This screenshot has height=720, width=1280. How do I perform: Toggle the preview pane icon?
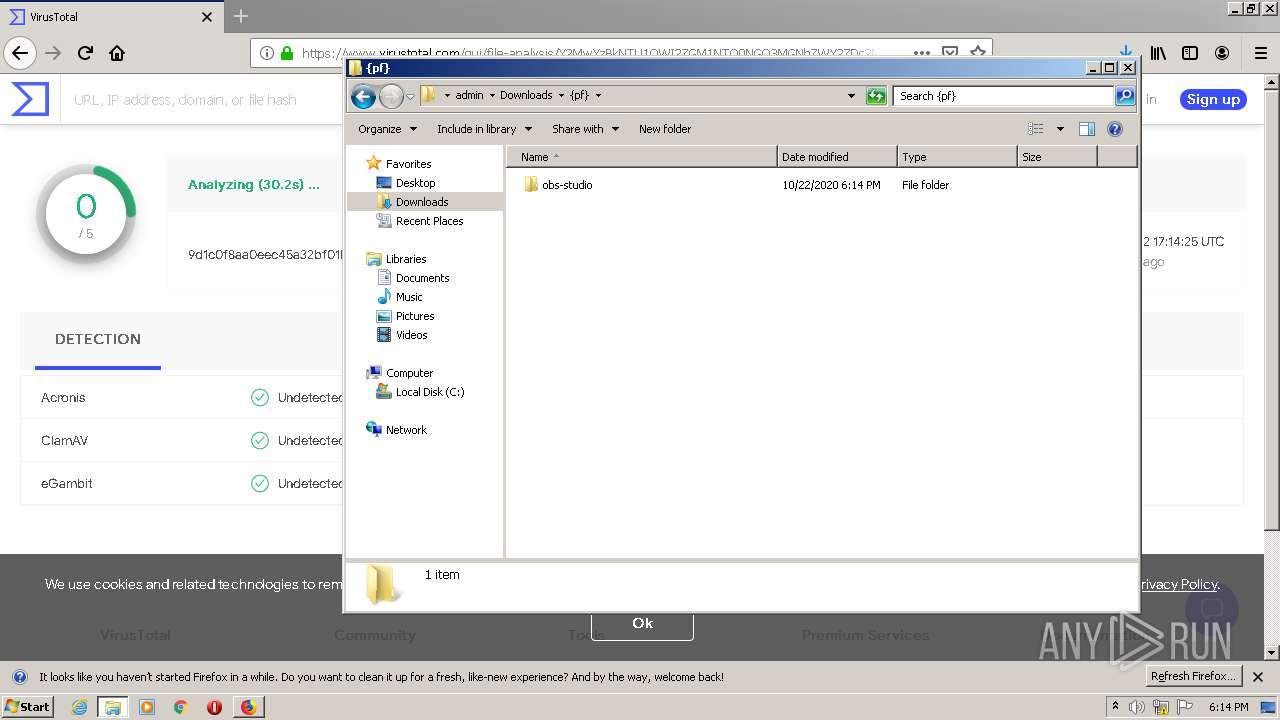point(1087,129)
